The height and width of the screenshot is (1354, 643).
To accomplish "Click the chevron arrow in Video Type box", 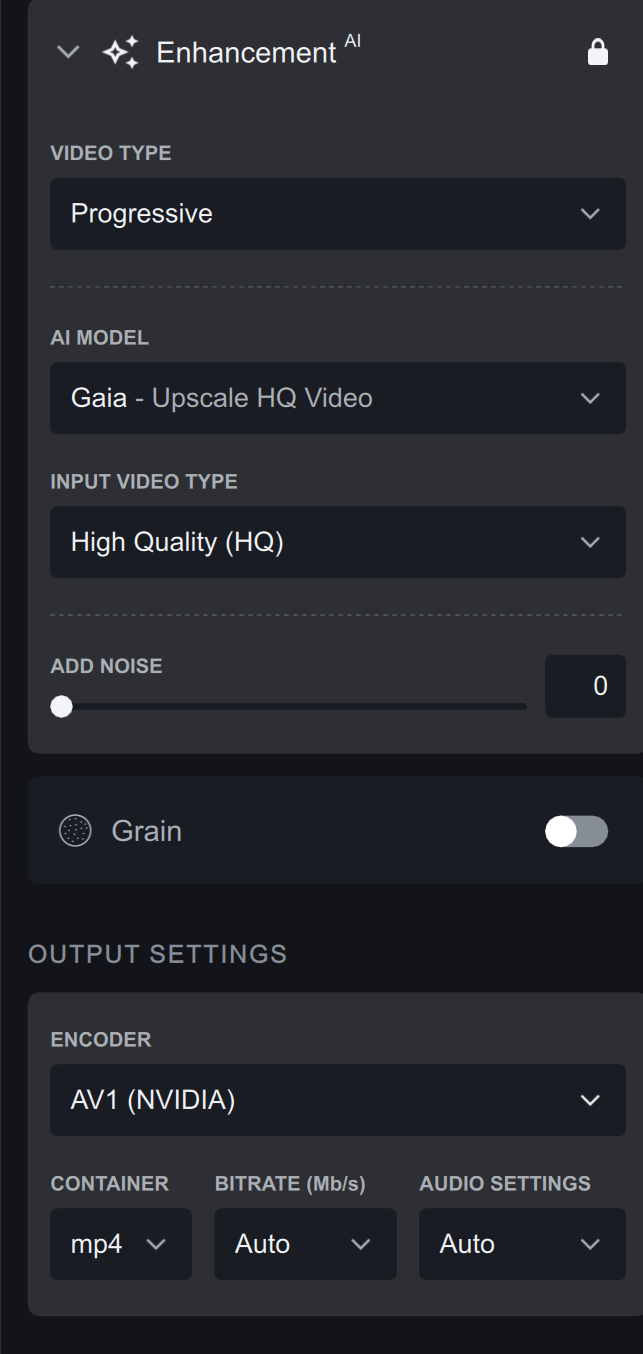I will 590,214.
